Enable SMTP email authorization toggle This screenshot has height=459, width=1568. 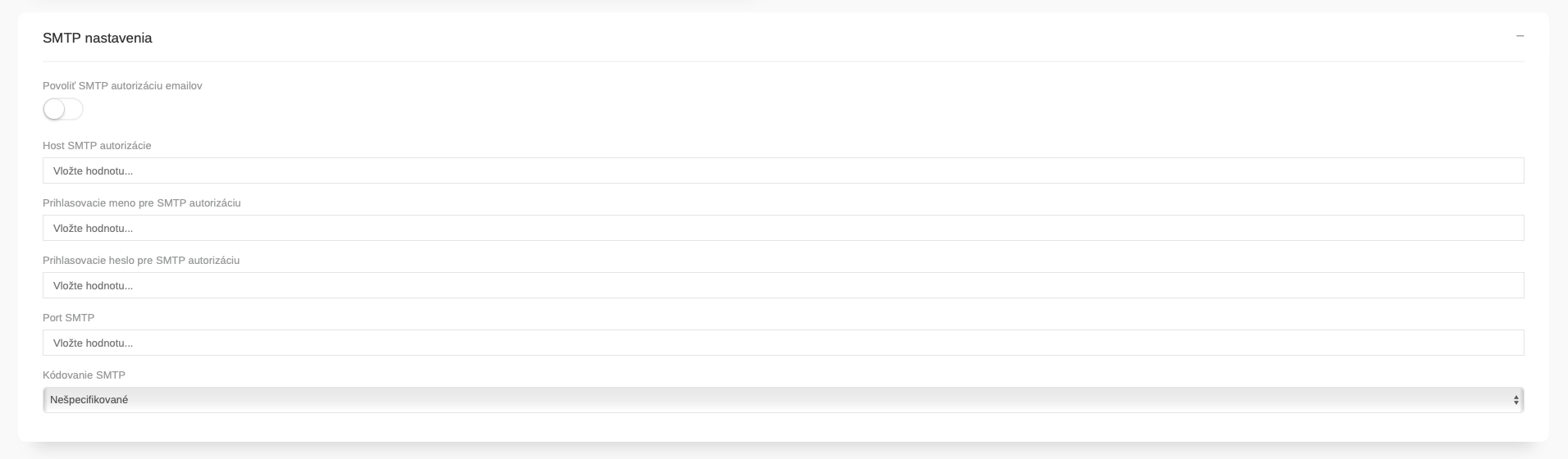pyautogui.click(x=63, y=109)
